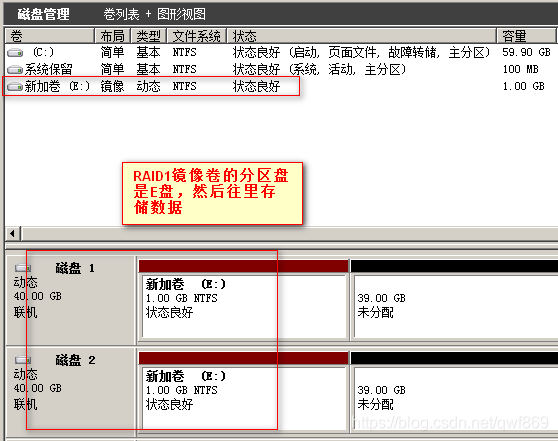Click 镜像 layout cell of E: volume
The height and width of the screenshot is (441, 558).
pos(112,86)
